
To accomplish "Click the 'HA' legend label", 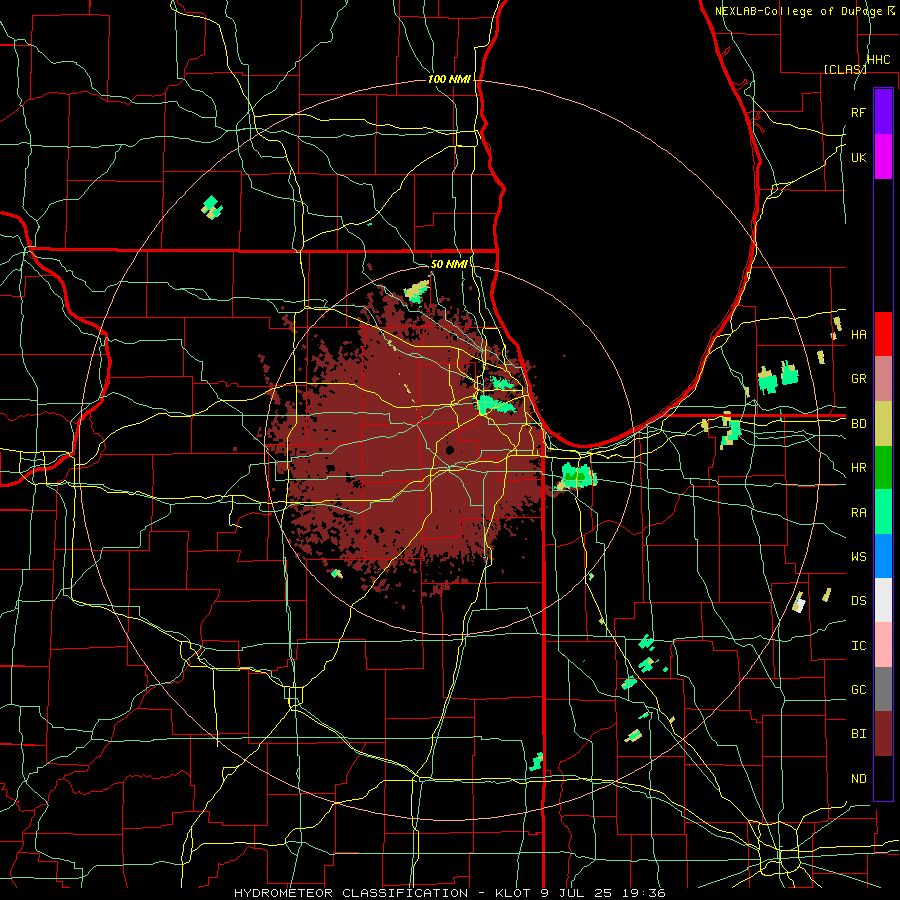I will click(x=858, y=334).
